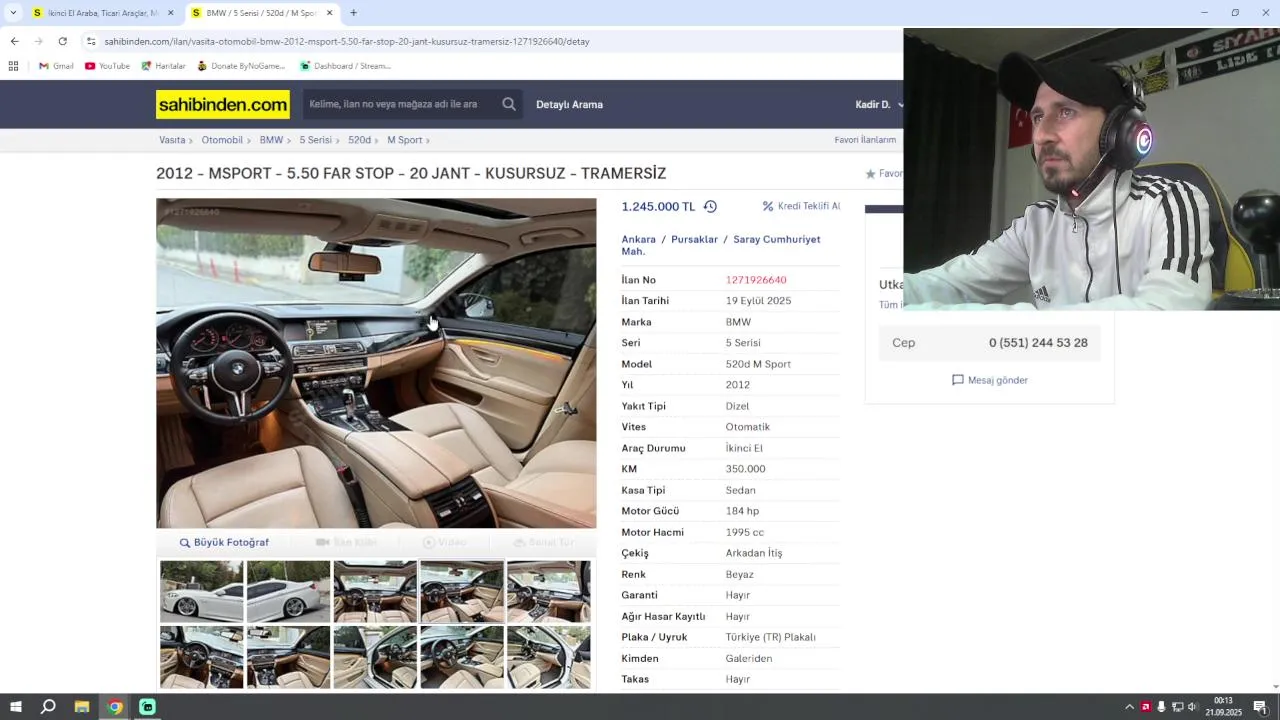Close the İkinci El Araba tab
Viewport: 1280px width, 720px height.
point(170,13)
